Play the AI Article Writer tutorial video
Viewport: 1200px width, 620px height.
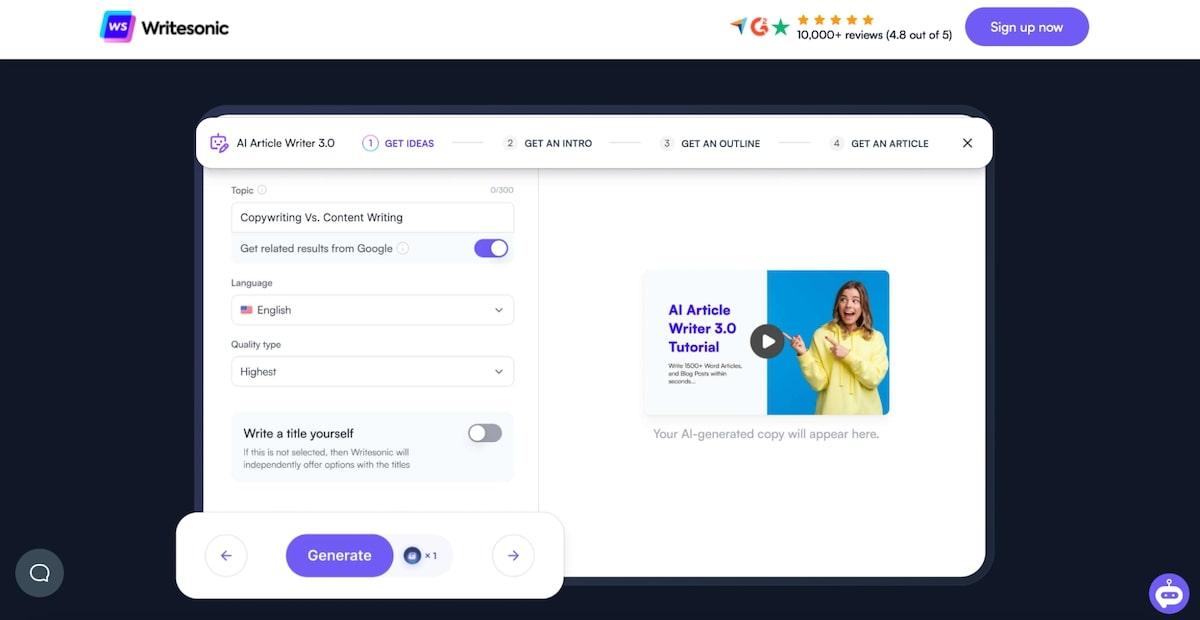coord(767,342)
